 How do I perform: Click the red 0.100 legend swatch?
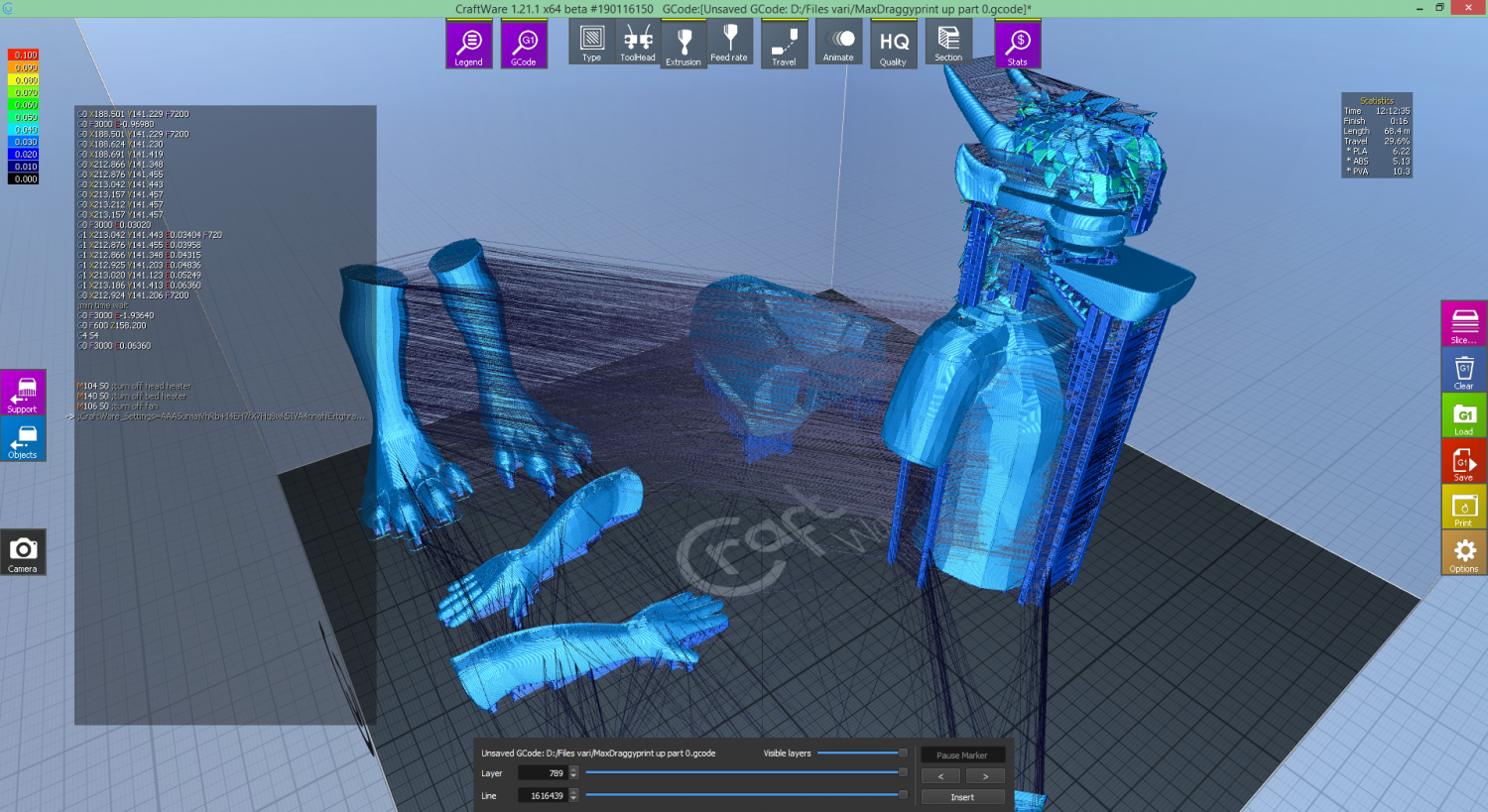click(x=24, y=56)
